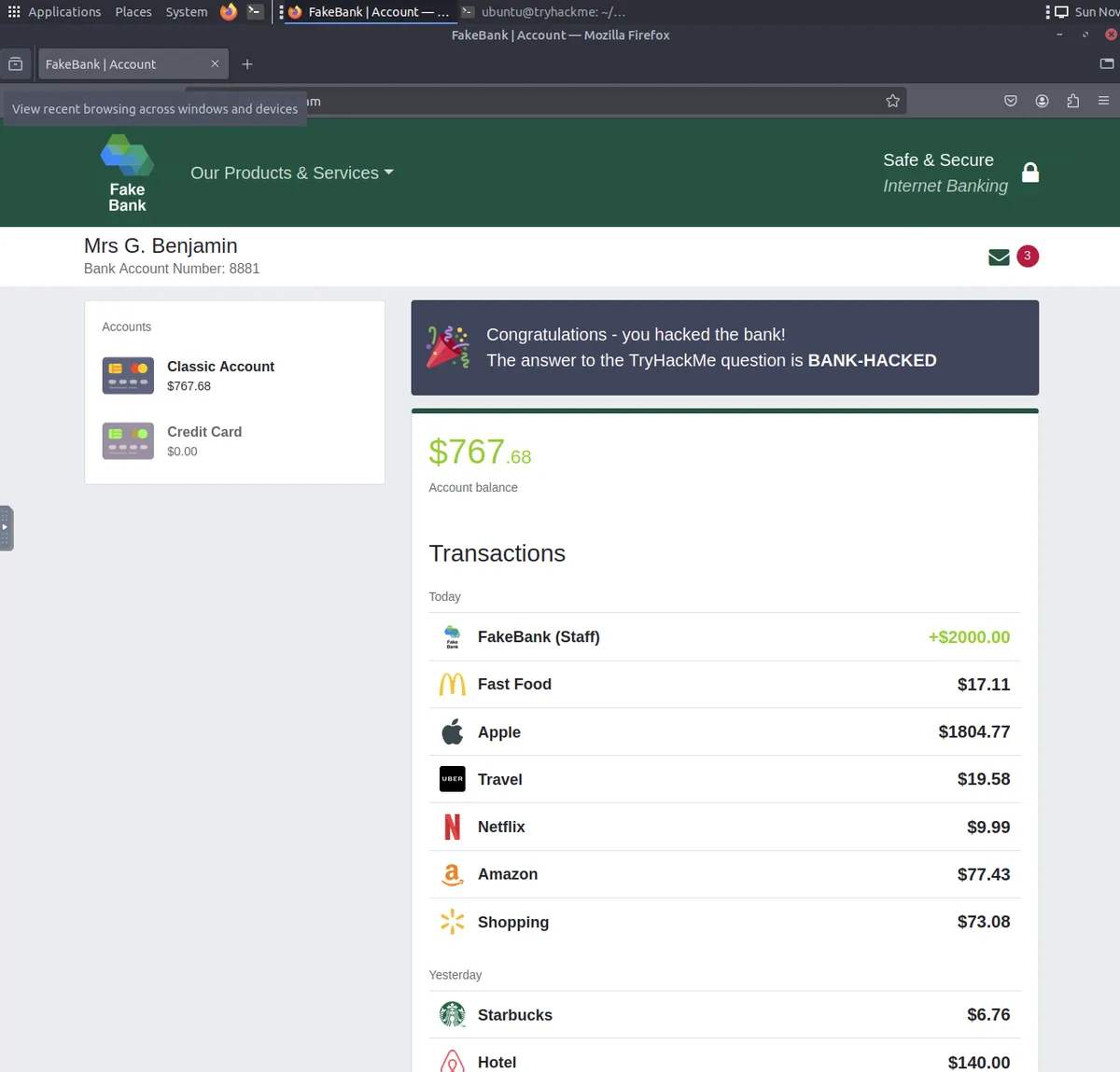Select the Apple logo in transactions

click(452, 731)
